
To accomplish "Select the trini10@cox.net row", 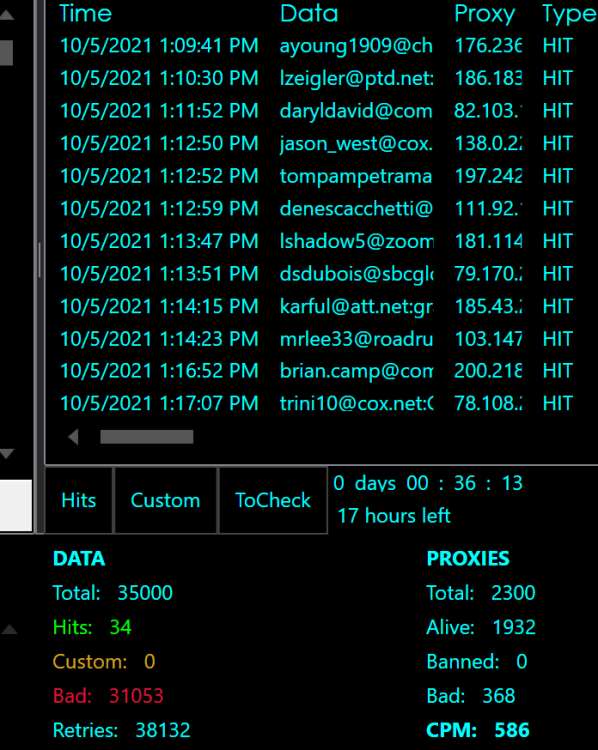I will (321, 403).
